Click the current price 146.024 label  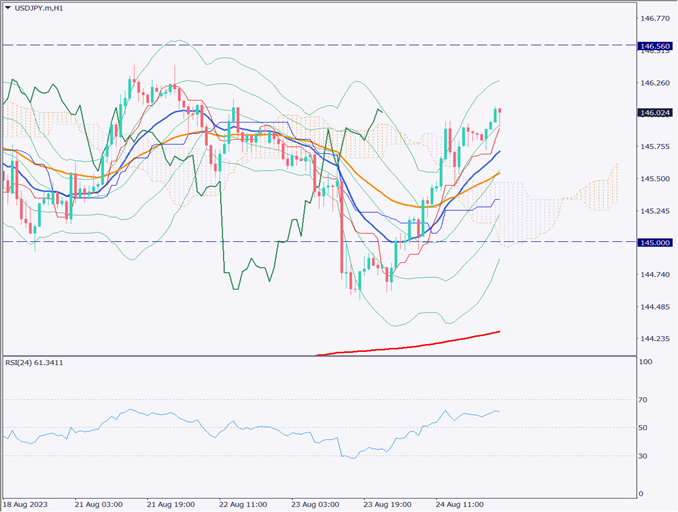click(654, 113)
